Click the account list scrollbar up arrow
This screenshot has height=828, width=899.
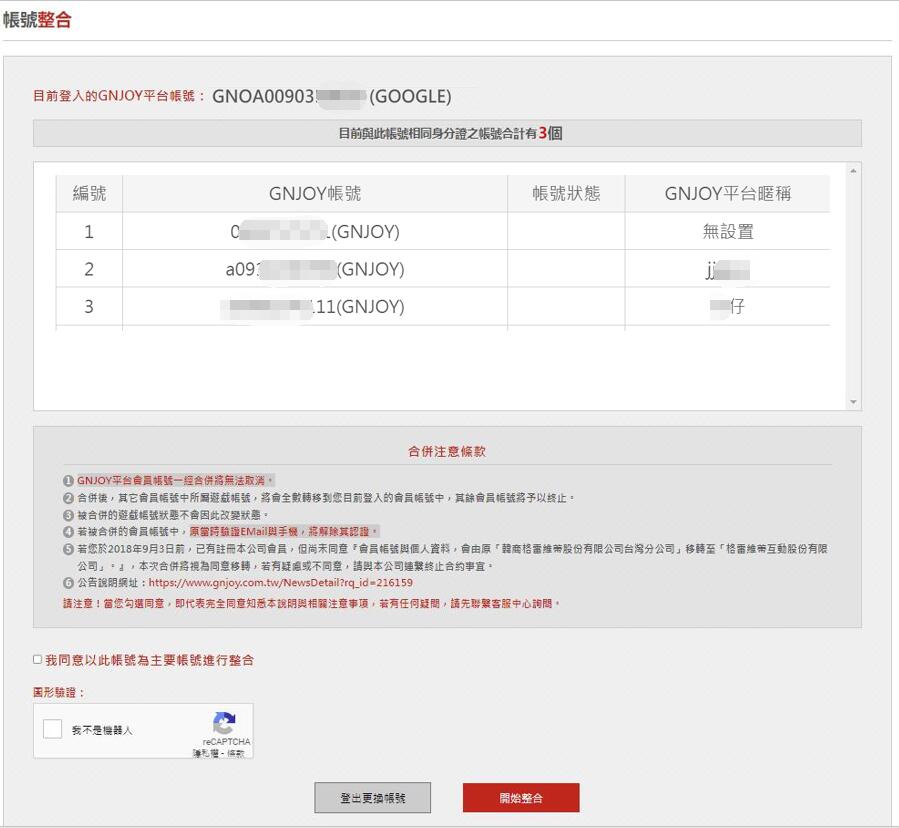tap(853, 172)
